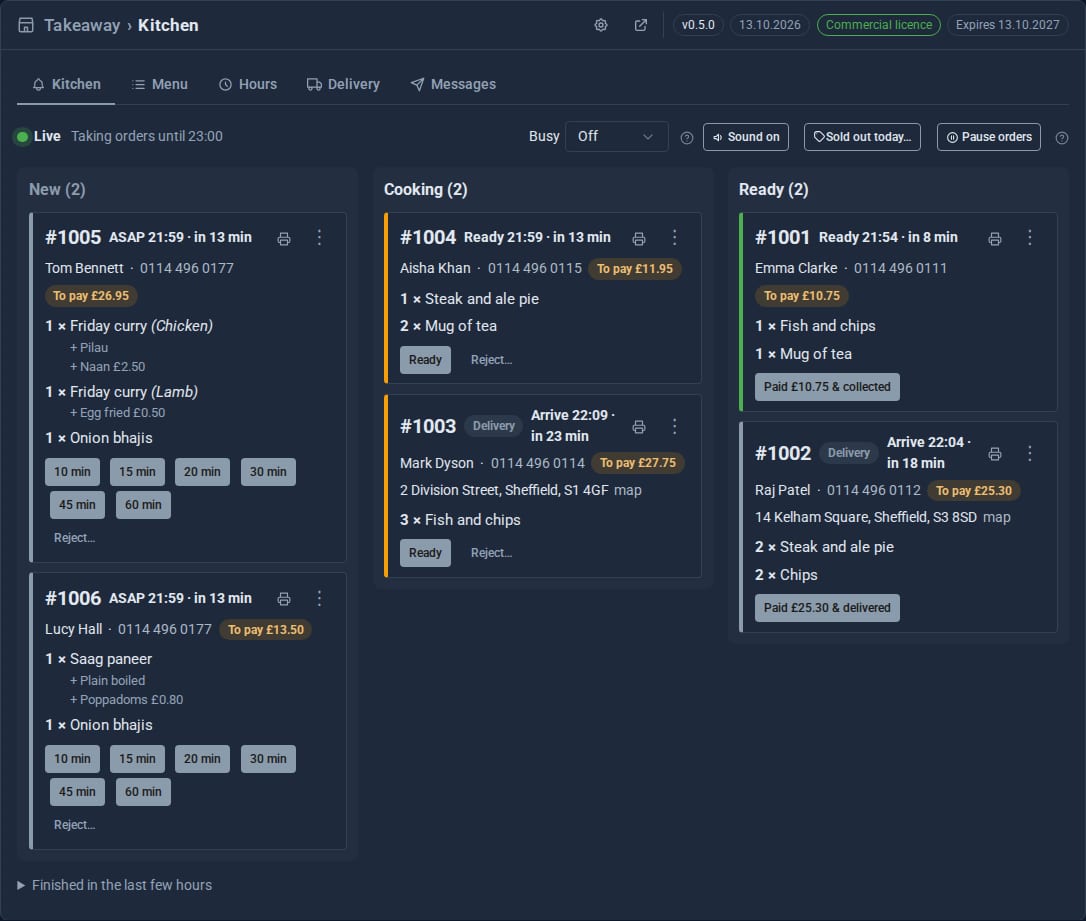Open map for 14 Kelham Square address
Image resolution: width=1086 pixels, height=921 pixels.
click(997, 517)
